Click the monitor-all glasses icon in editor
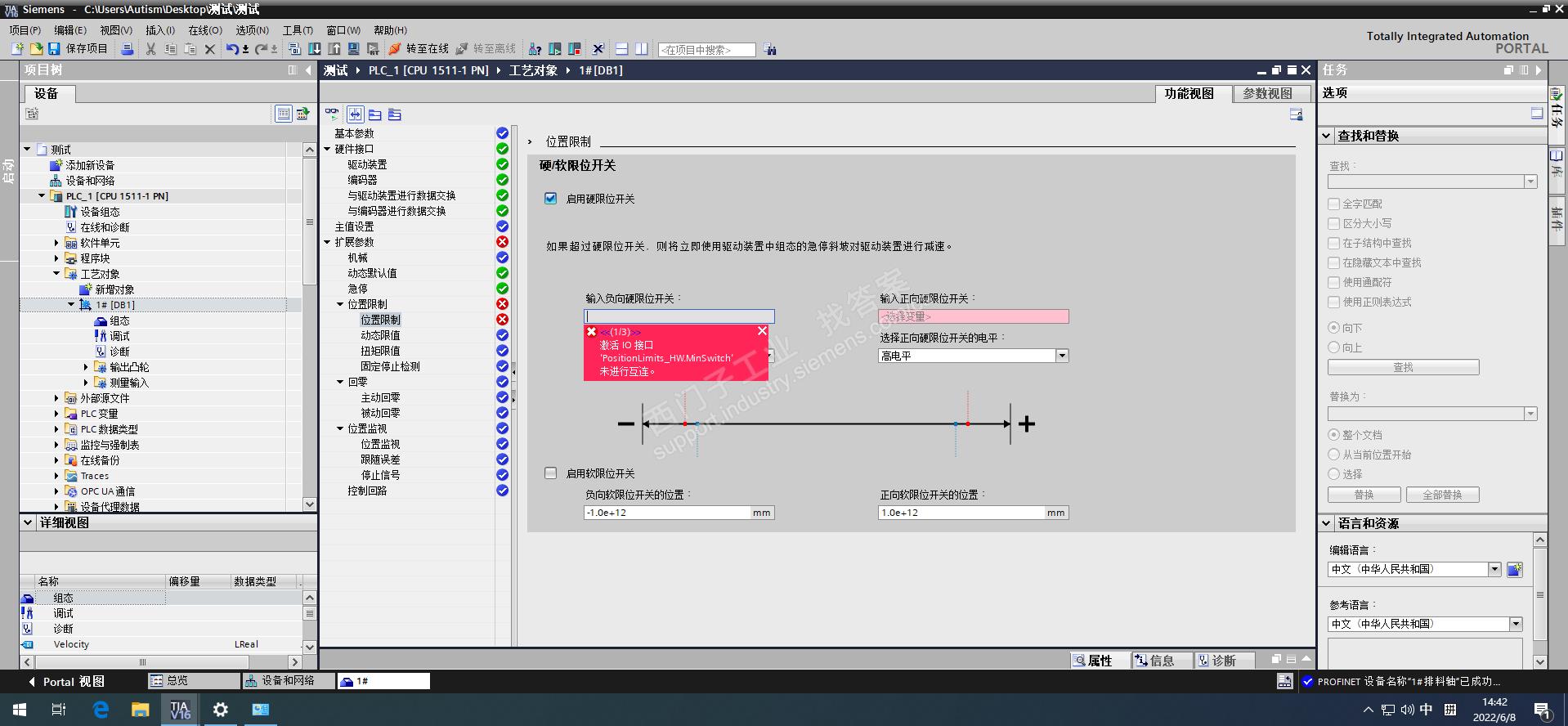 coord(332,114)
